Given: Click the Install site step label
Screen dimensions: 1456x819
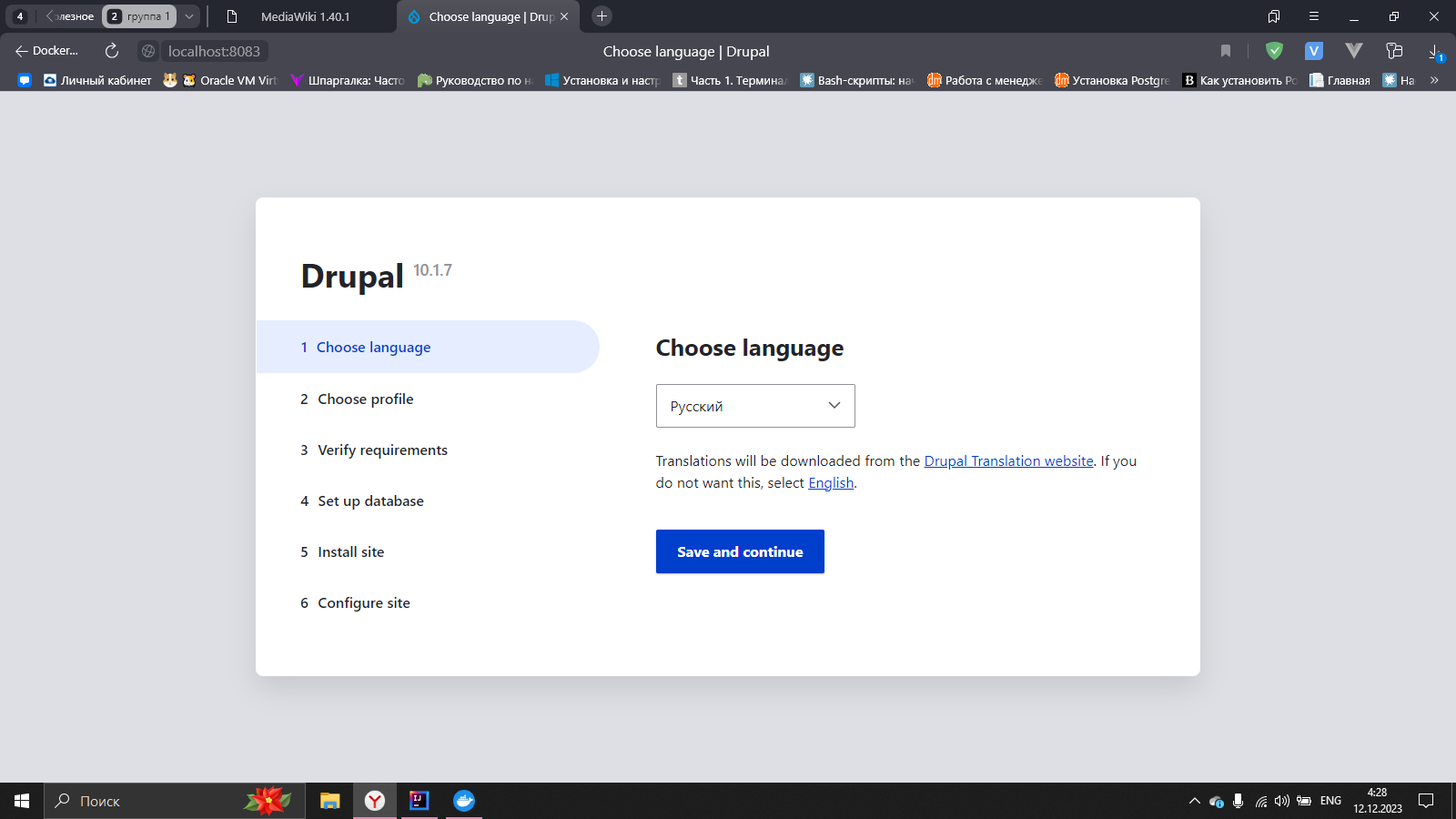Looking at the screenshot, I should 350,551.
